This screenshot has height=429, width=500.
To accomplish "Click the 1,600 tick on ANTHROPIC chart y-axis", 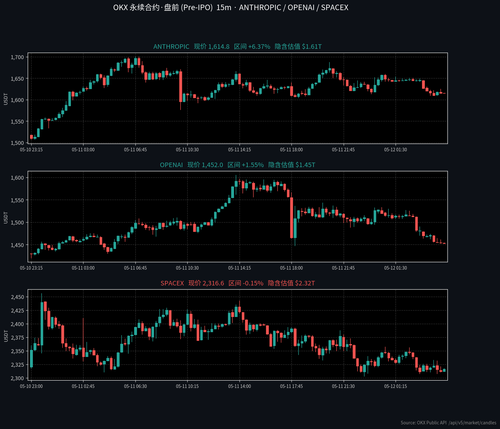I will 17,100.
